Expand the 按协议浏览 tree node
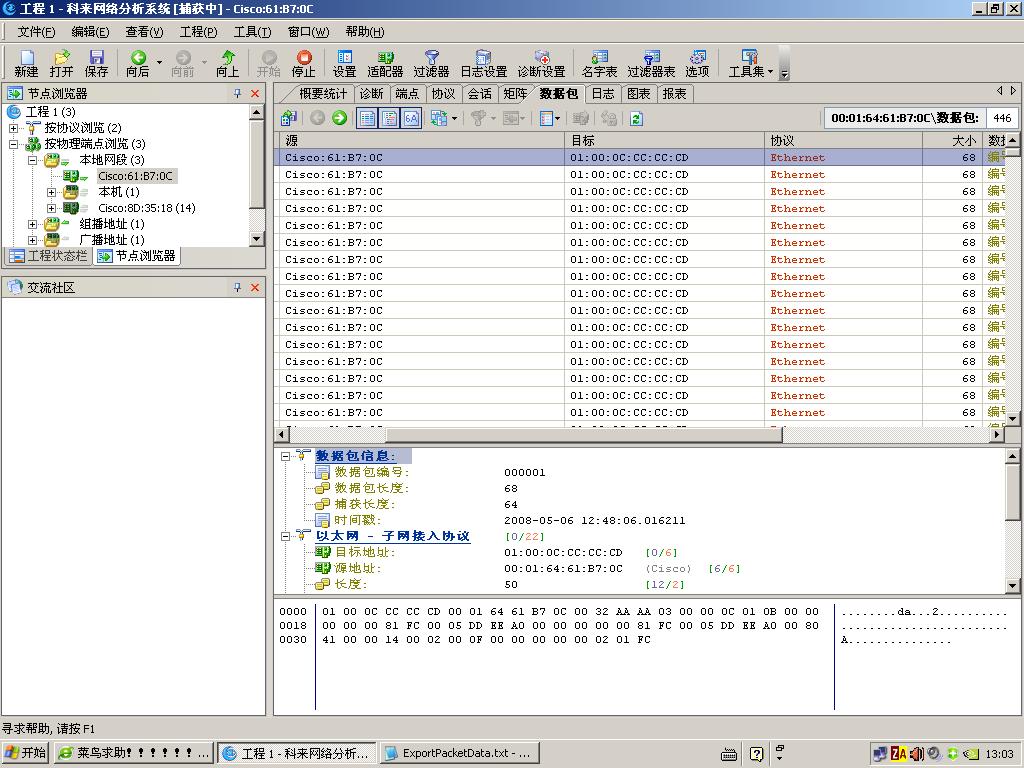The image size is (1024, 768). pyautogui.click(x=14, y=128)
